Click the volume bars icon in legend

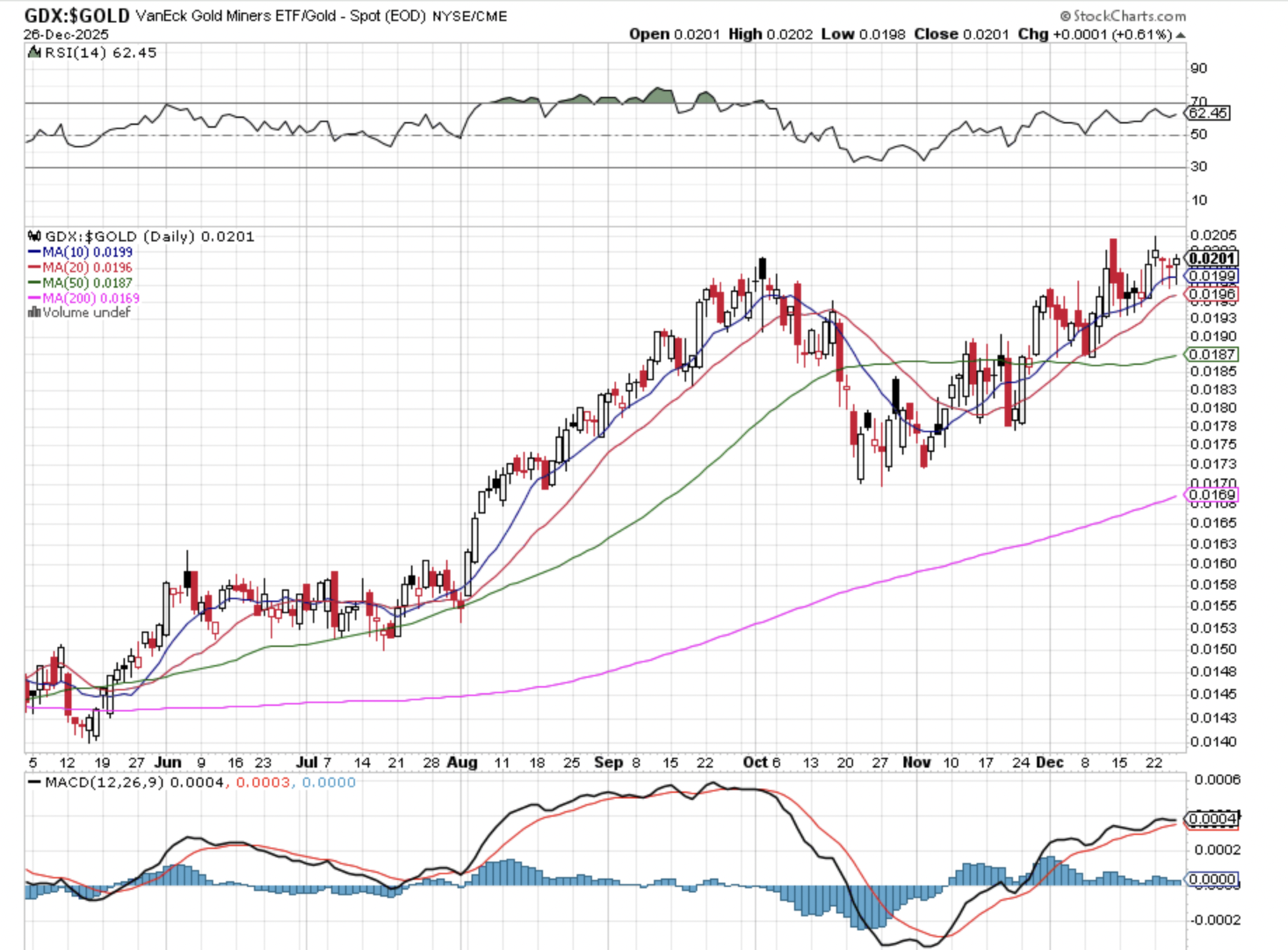[34, 313]
